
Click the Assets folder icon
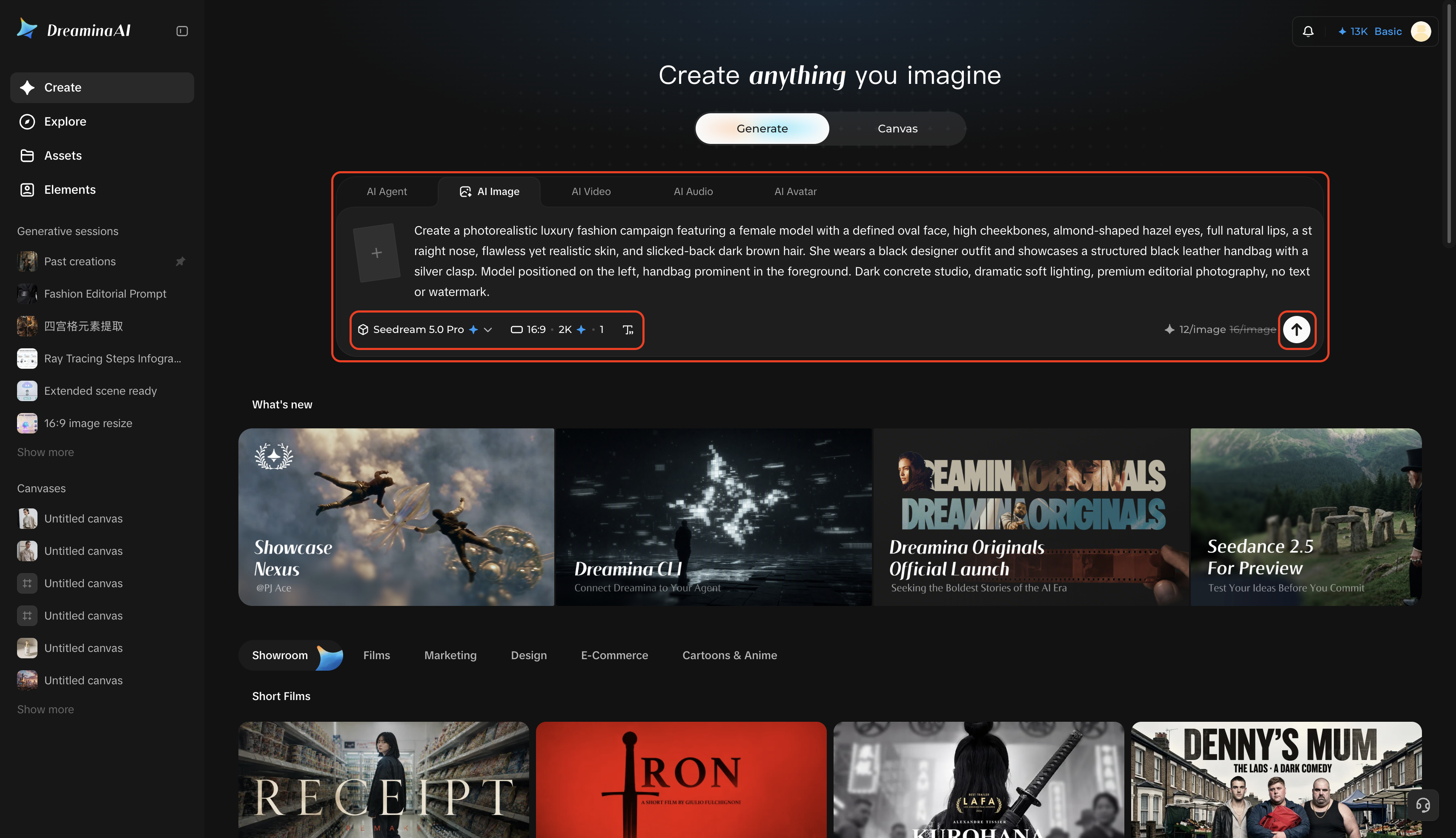coord(27,156)
